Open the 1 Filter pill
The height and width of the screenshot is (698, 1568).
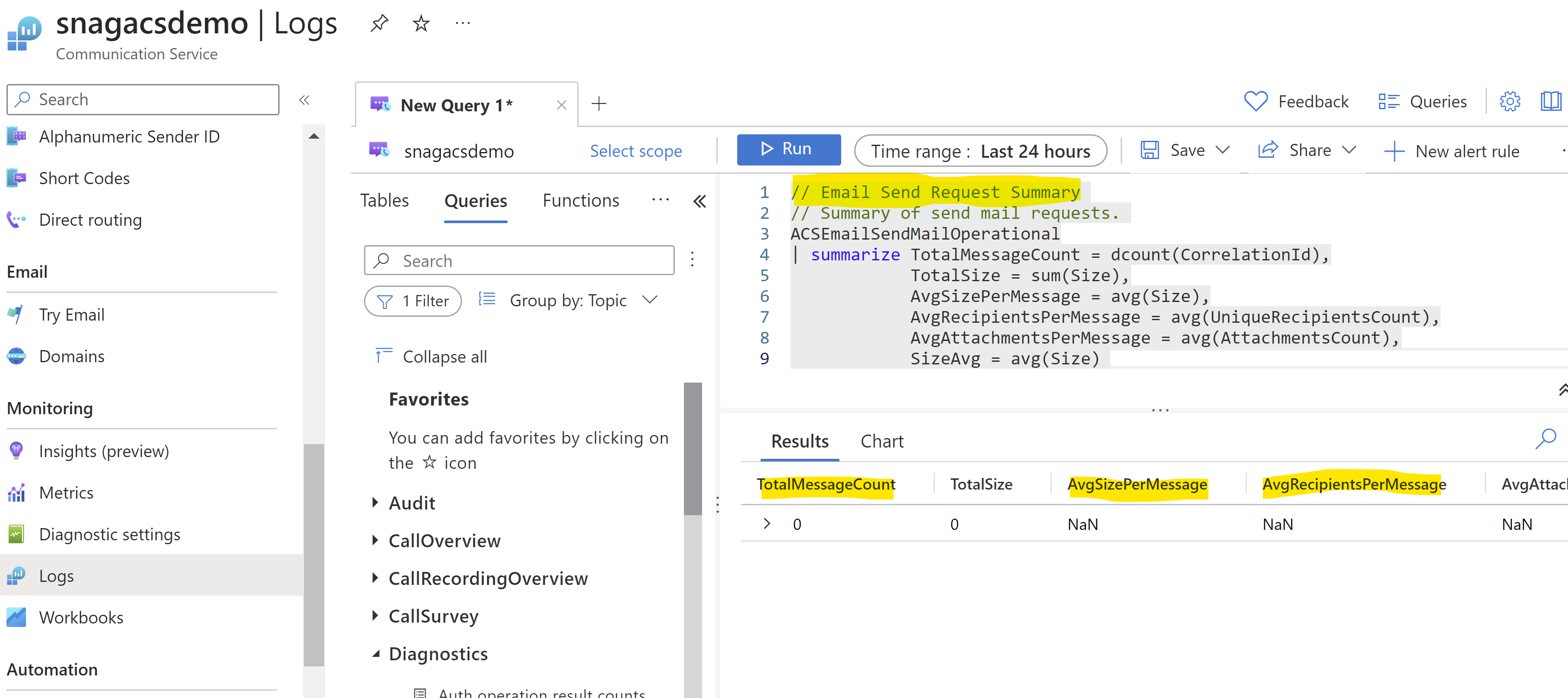pyautogui.click(x=413, y=301)
